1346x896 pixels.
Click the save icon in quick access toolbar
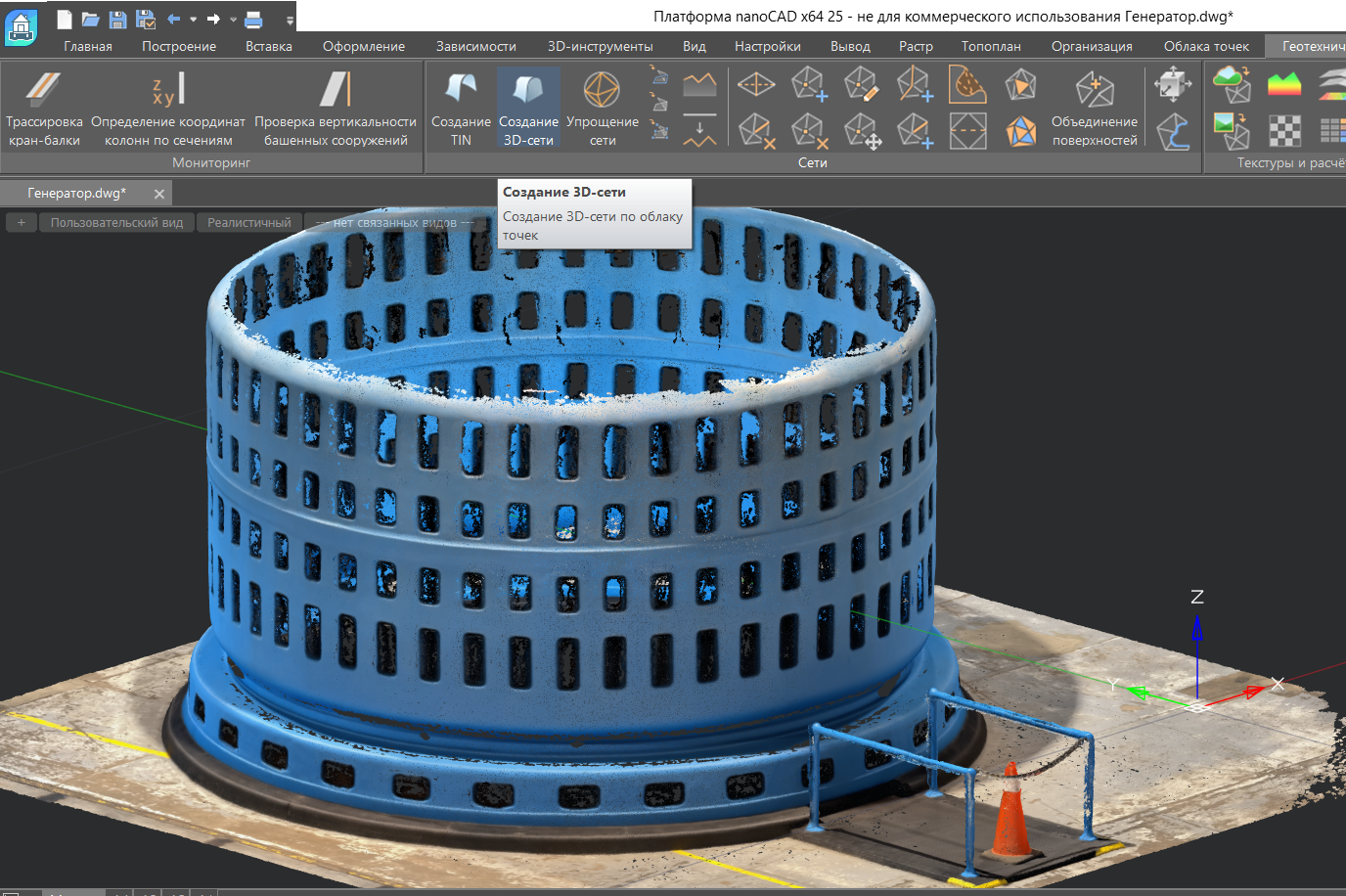point(117,19)
